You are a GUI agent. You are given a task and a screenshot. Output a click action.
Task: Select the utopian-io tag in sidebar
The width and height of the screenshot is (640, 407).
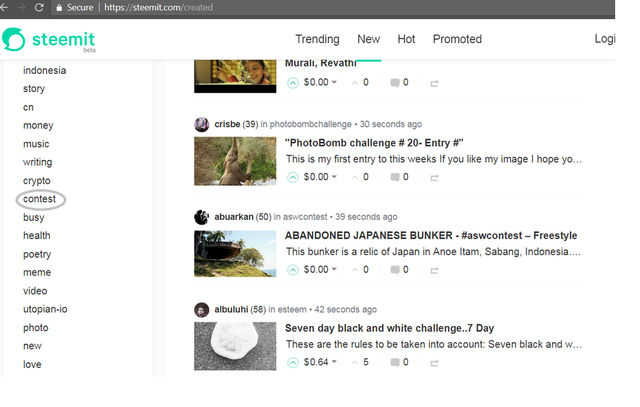tap(45, 309)
